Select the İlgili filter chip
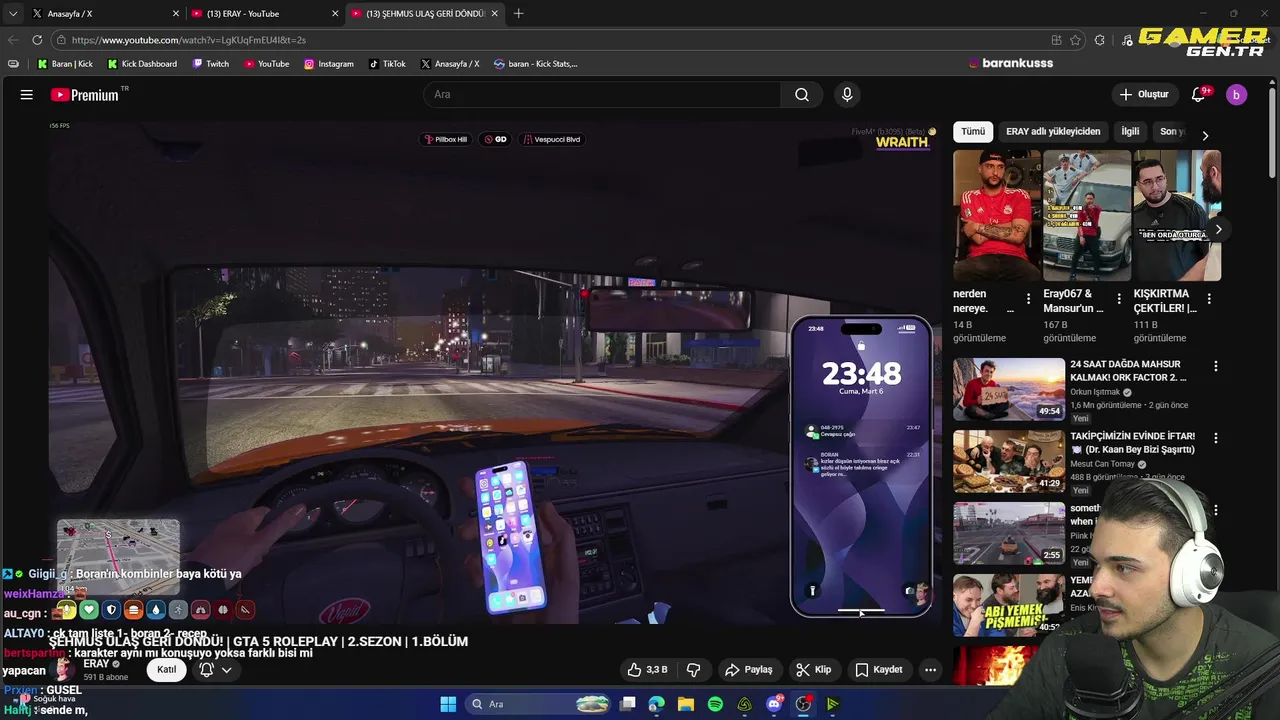1280x720 pixels. click(1130, 131)
